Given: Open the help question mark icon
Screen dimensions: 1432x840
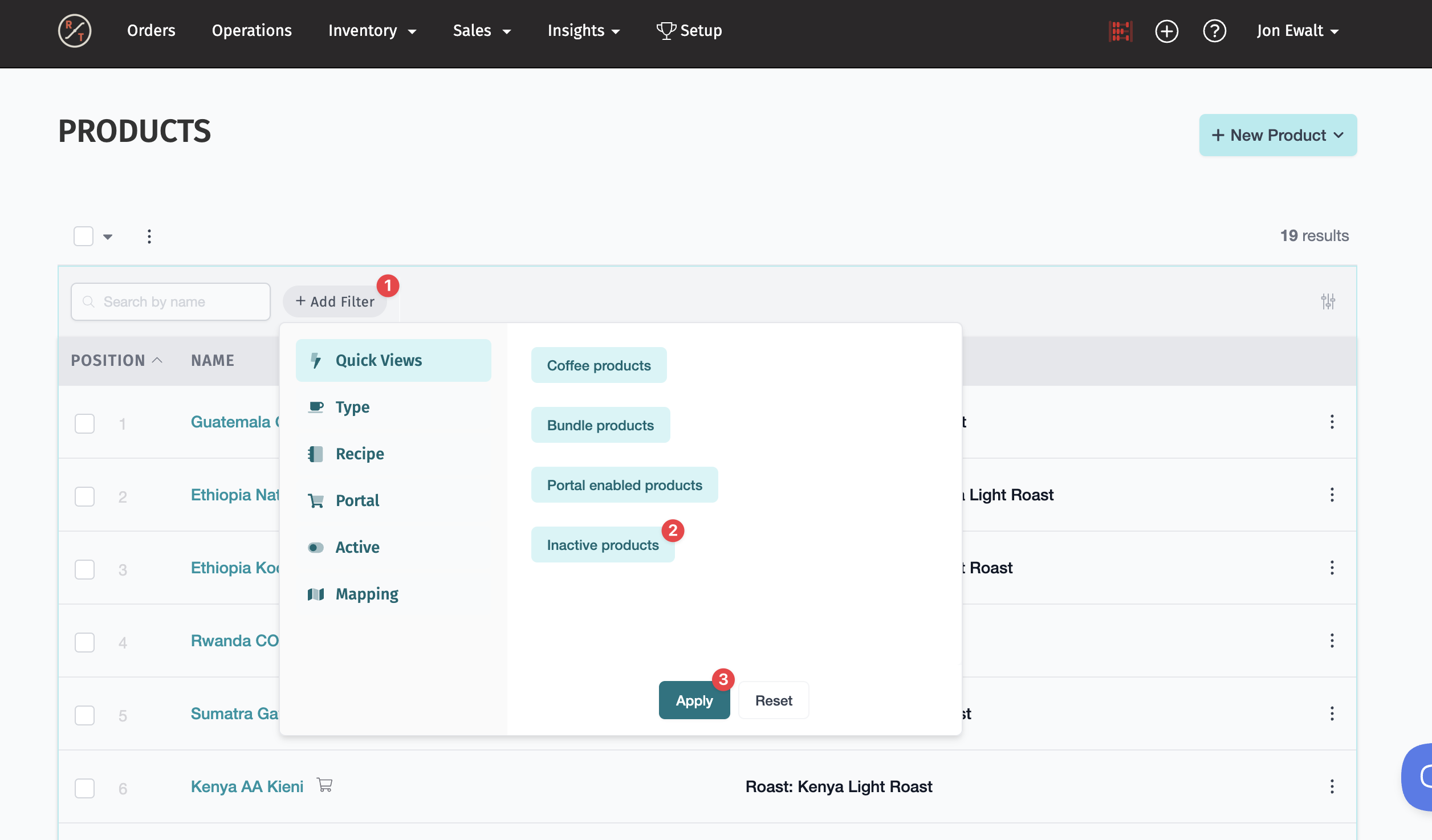Looking at the screenshot, I should click(x=1214, y=31).
